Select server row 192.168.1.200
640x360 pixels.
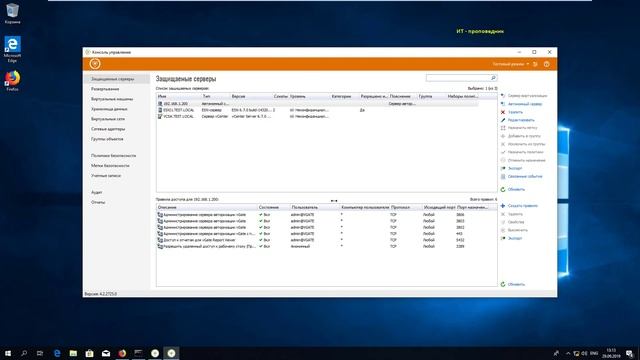click(x=318, y=104)
